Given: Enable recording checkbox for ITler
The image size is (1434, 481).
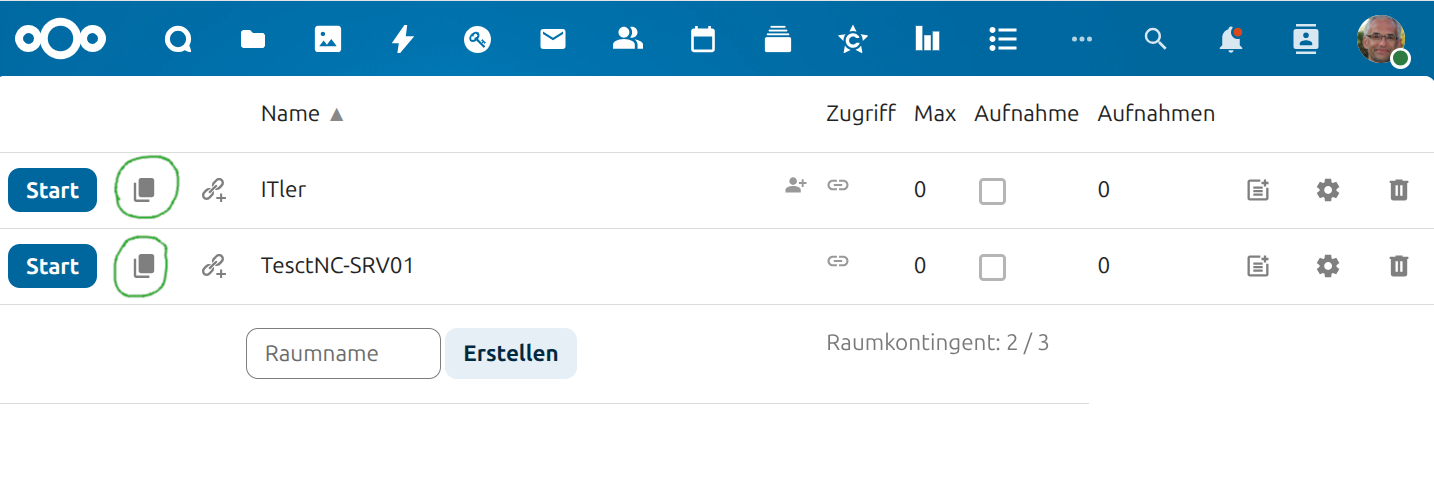Looking at the screenshot, I should coord(992,191).
